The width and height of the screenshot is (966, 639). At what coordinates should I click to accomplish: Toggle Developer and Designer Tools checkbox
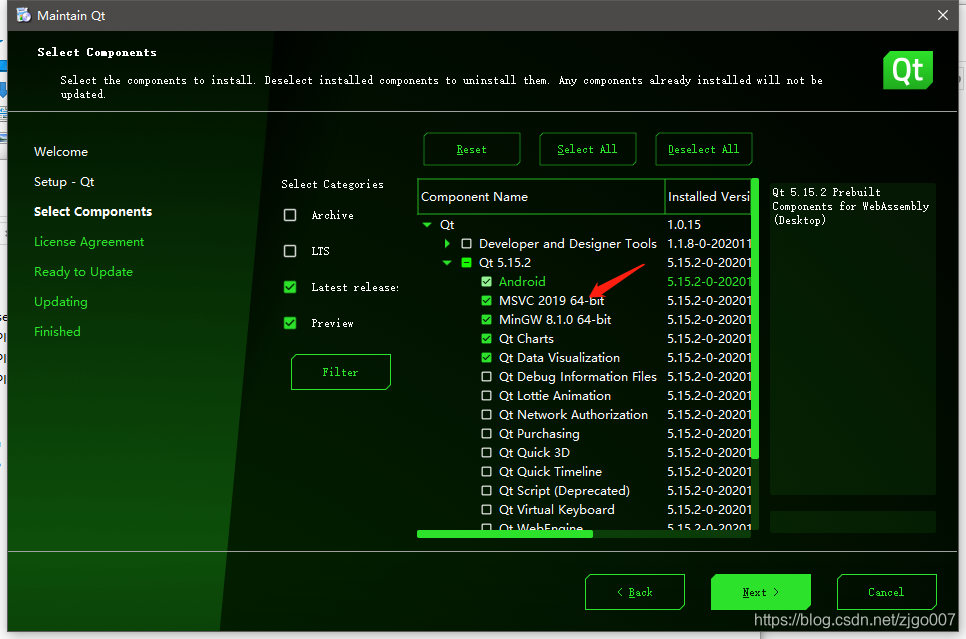point(467,243)
